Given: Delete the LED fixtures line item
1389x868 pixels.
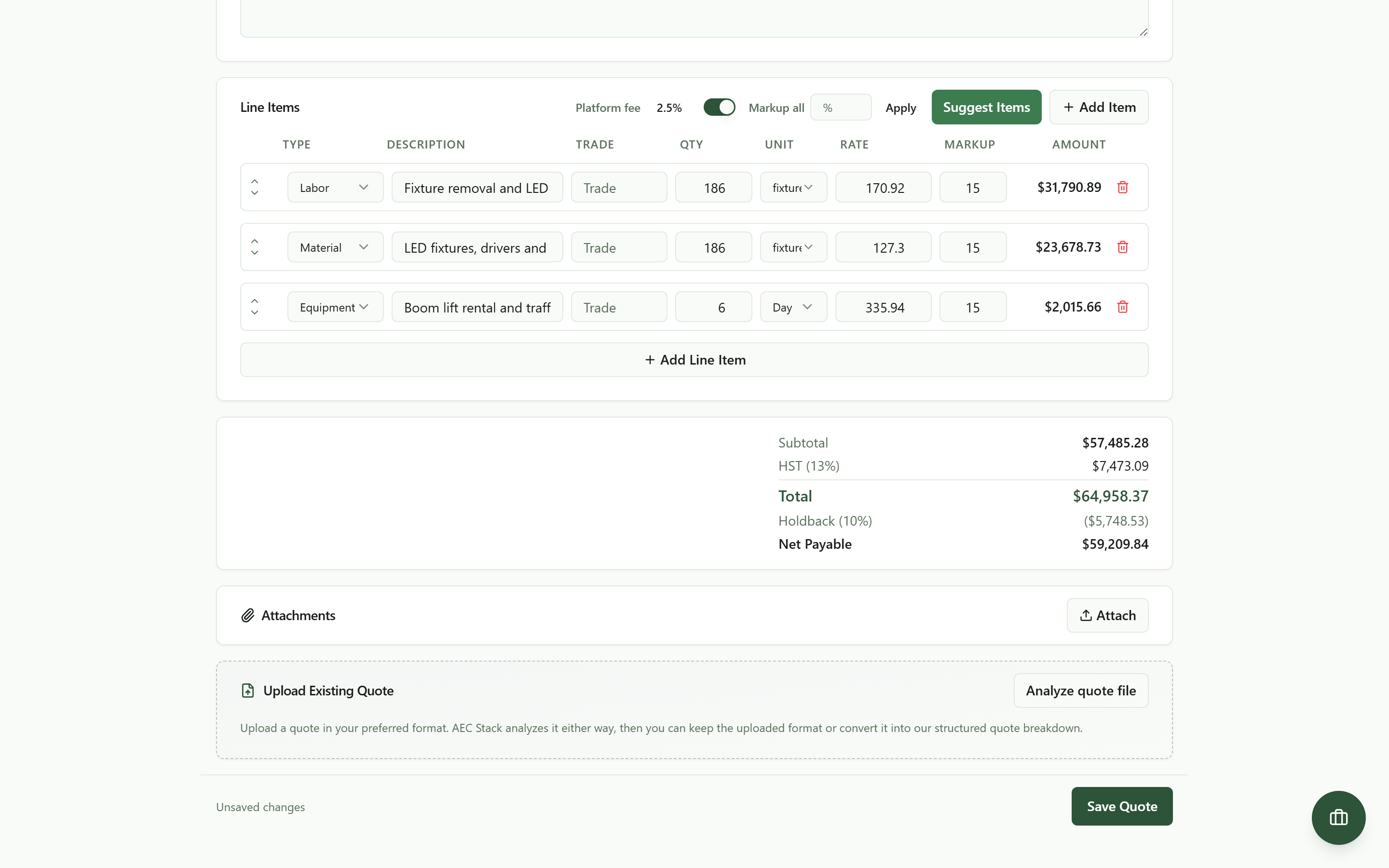Looking at the screenshot, I should [x=1123, y=247].
